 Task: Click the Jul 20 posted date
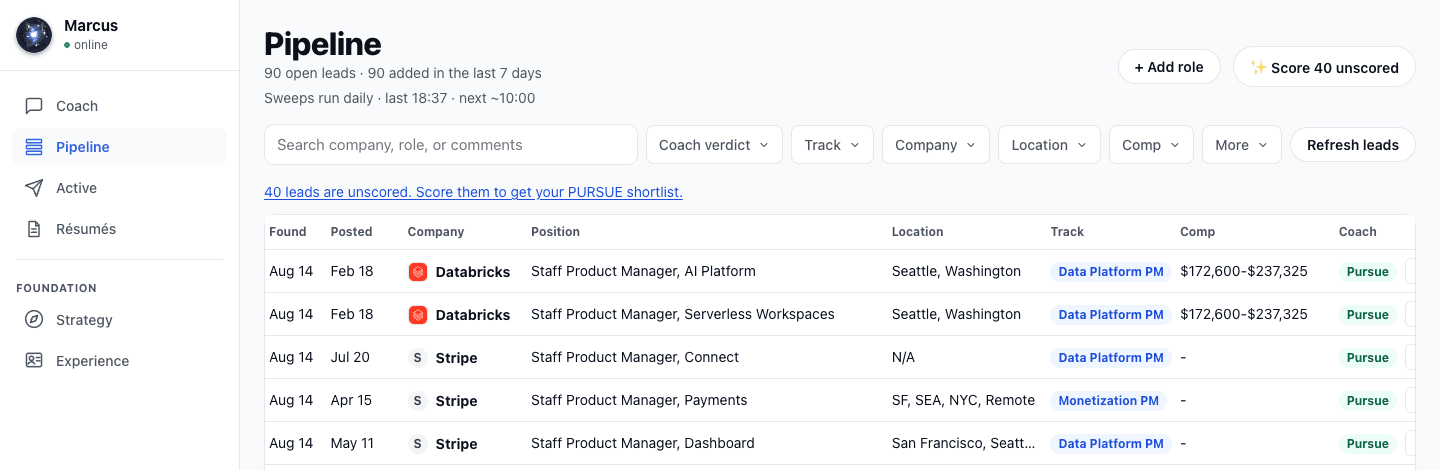tap(350, 357)
